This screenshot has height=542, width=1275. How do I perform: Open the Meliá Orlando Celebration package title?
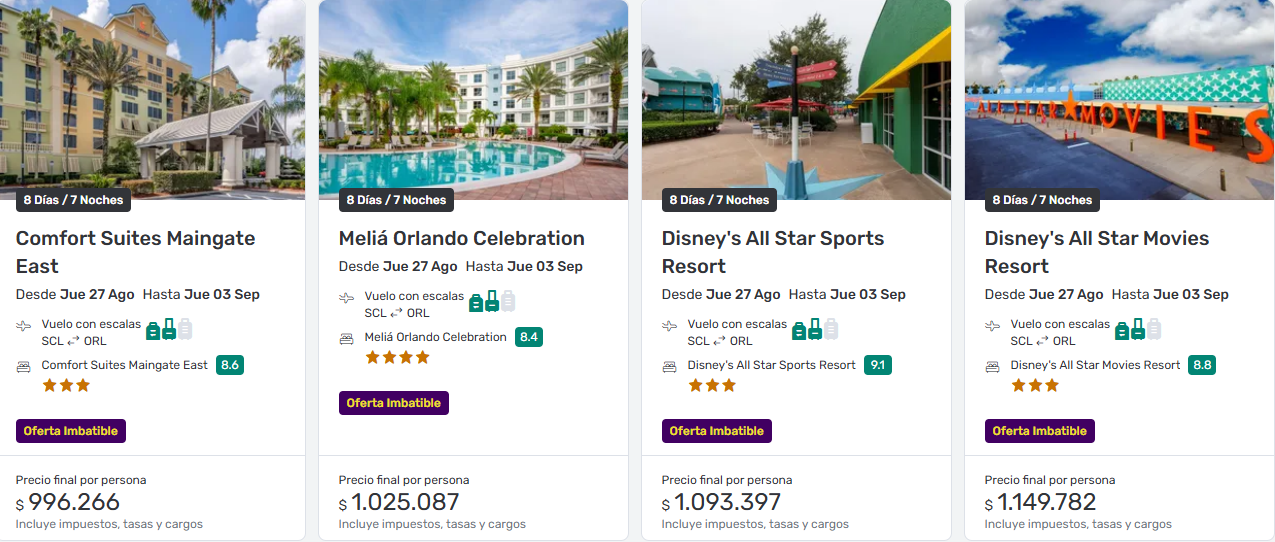[x=461, y=238]
